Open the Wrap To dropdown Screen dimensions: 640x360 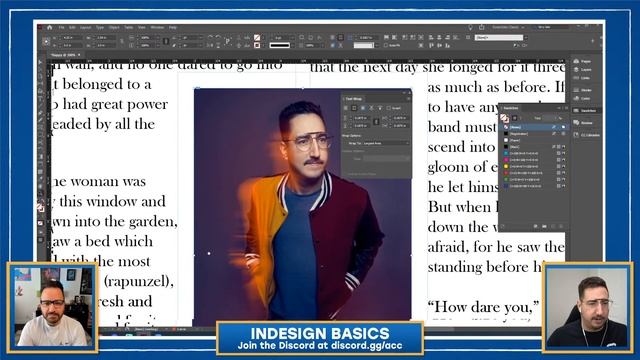click(385, 143)
